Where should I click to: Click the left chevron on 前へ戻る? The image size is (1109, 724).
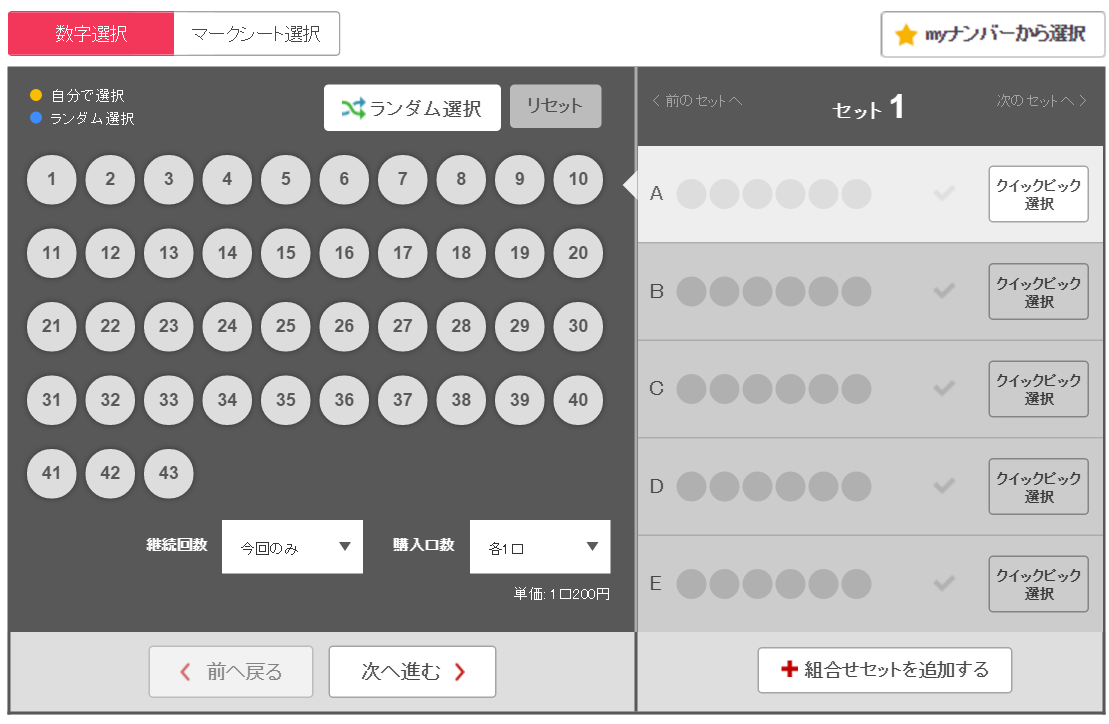click(185, 672)
